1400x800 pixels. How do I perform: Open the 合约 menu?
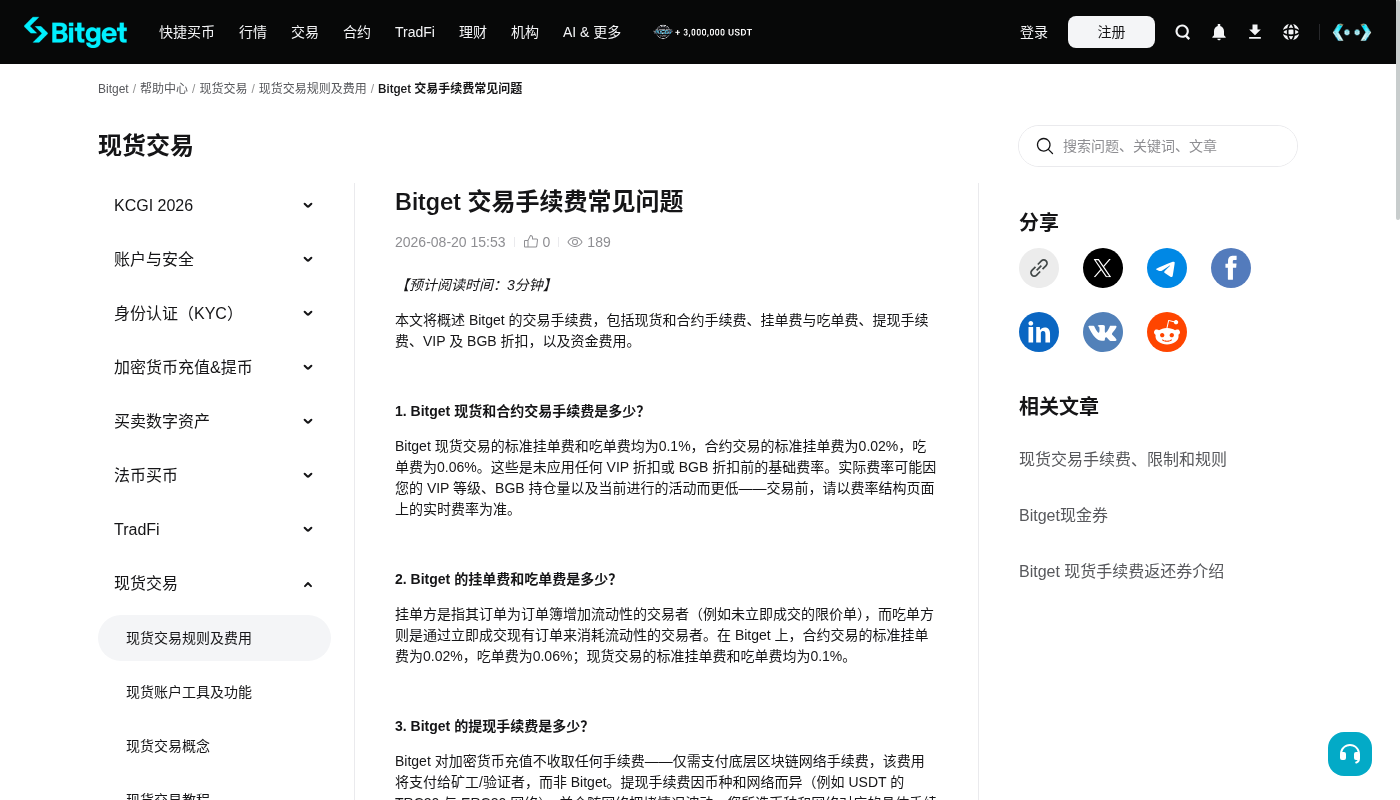pyautogui.click(x=357, y=32)
